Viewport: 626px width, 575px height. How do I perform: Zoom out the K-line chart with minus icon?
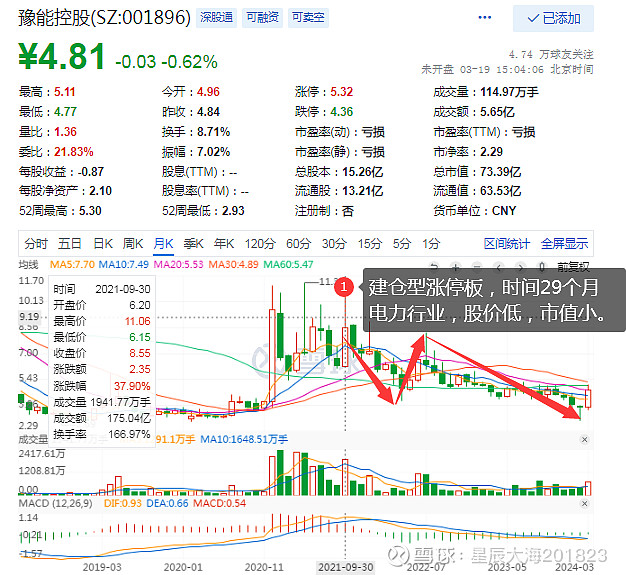477,267
